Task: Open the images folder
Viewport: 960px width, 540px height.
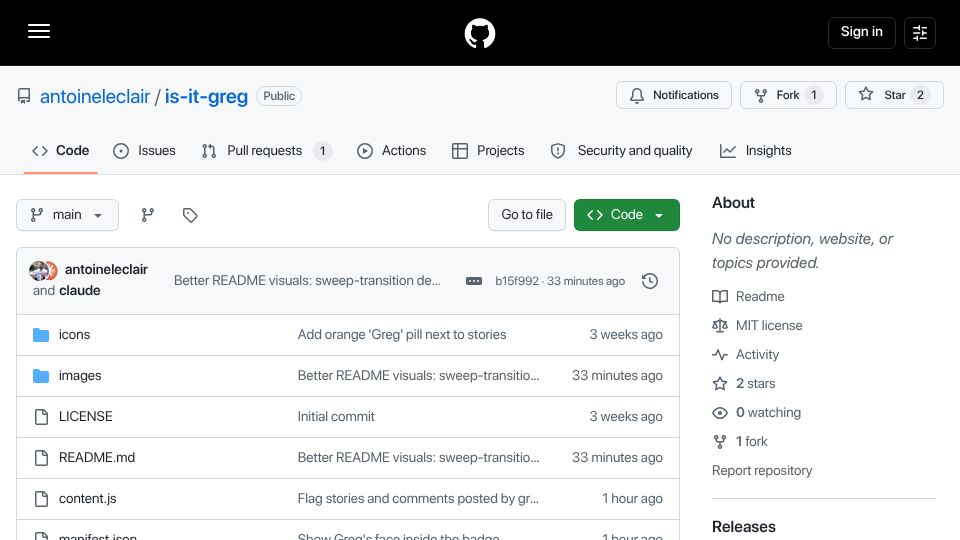Action: coord(80,375)
